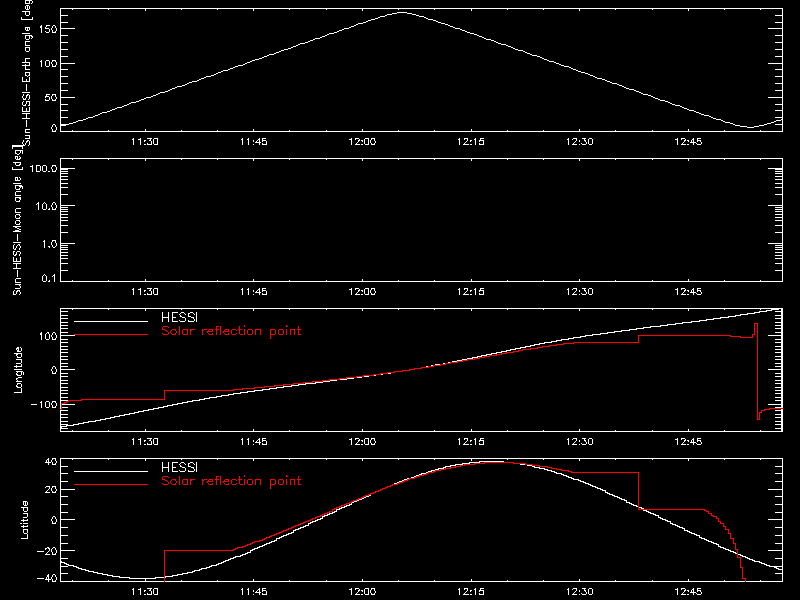Image resolution: width=800 pixels, height=600 pixels.
Task: Click the 20 value on Latitude axis
Action: tap(51, 490)
